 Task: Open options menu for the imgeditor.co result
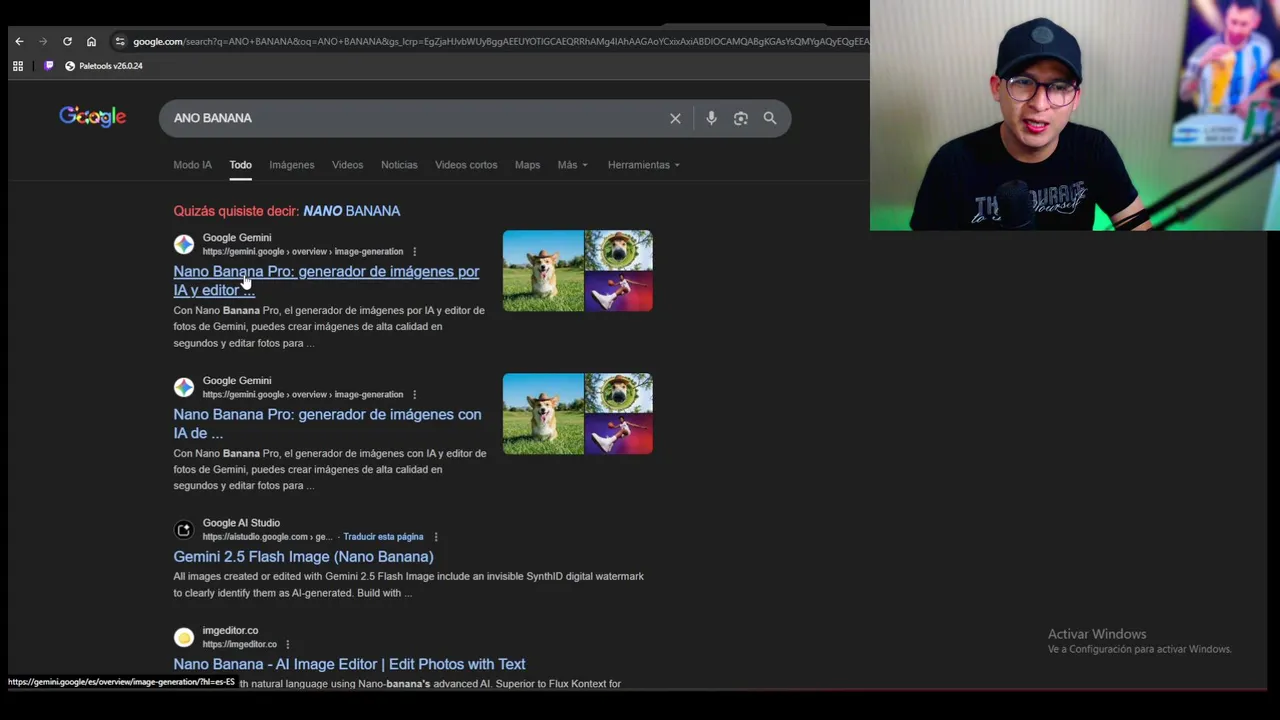(287, 645)
